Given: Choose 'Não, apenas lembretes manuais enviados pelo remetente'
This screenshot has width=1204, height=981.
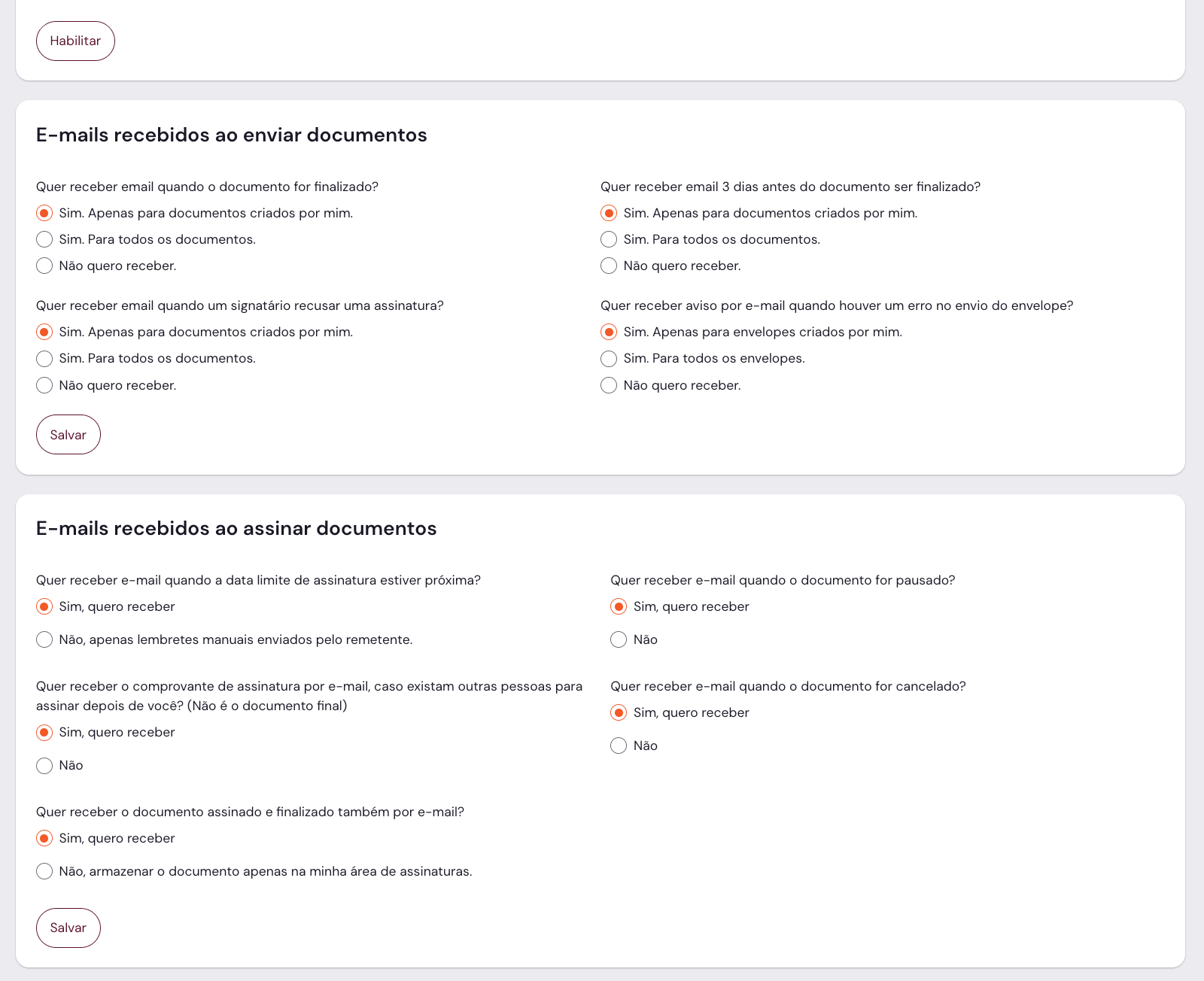Looking at the screenshot, I should click(x=44, y=639).
